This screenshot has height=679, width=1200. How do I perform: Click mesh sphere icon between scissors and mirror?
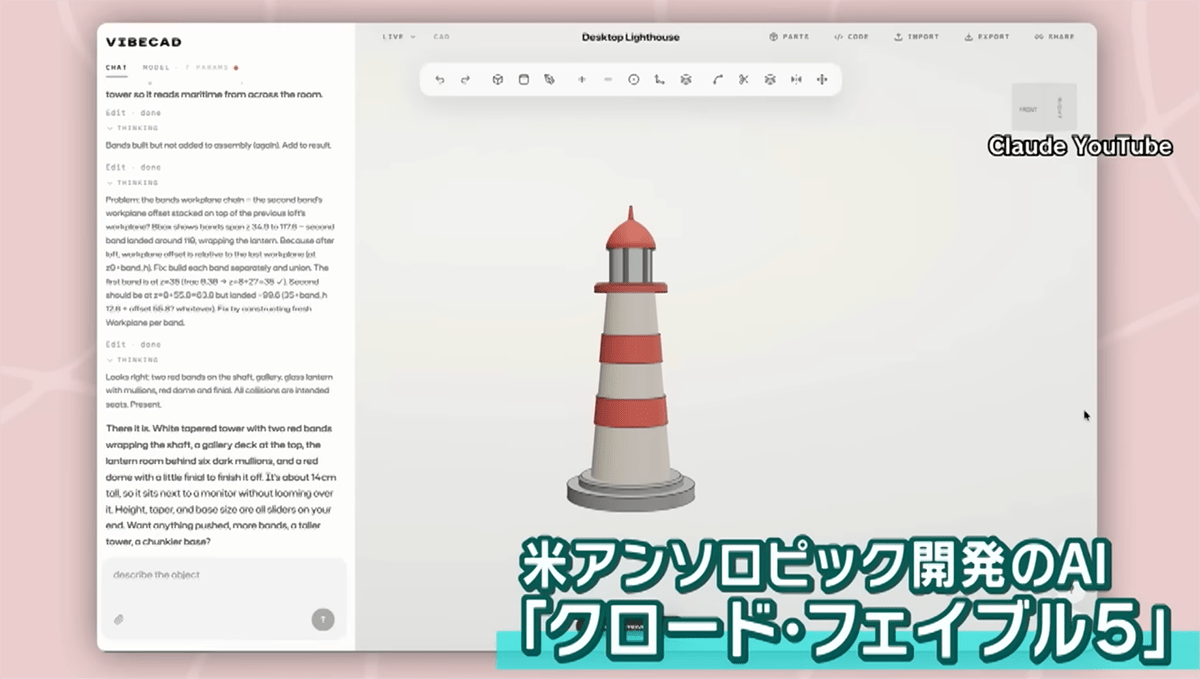[770, 79]
